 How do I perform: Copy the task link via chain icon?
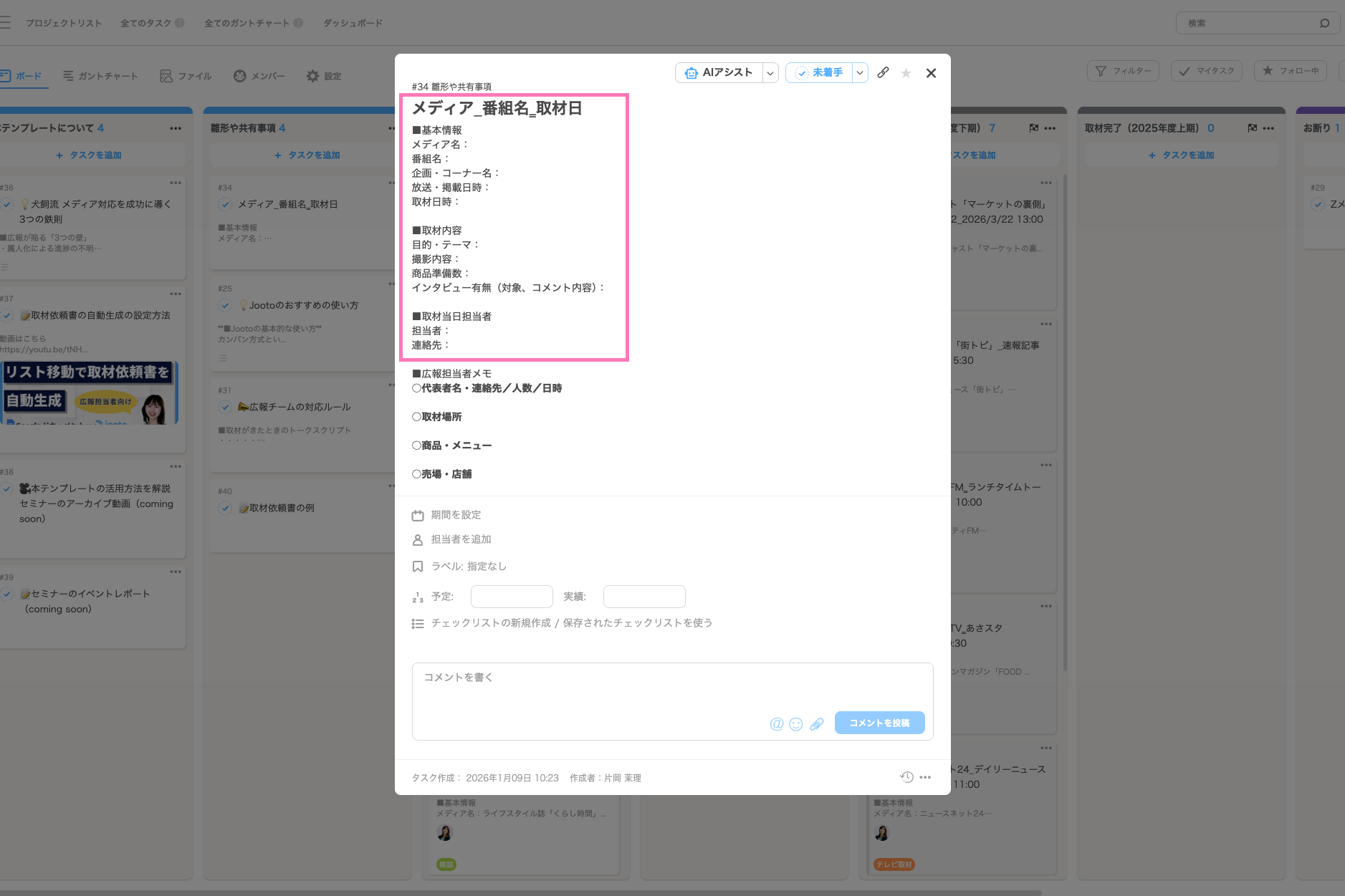point(883,72)
